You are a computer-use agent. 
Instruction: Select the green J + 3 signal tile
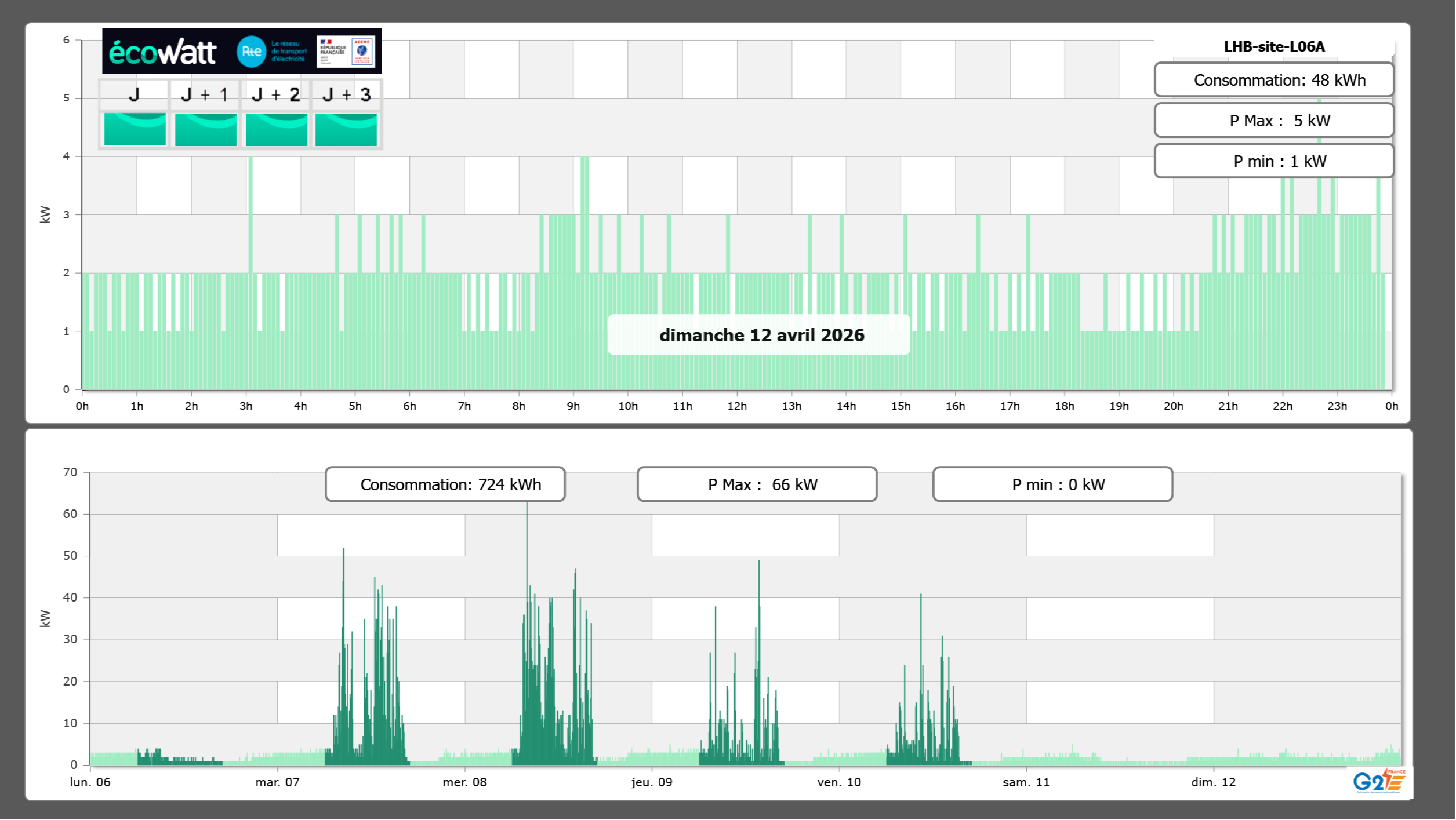pyautogui.click(x=346, y=129)
